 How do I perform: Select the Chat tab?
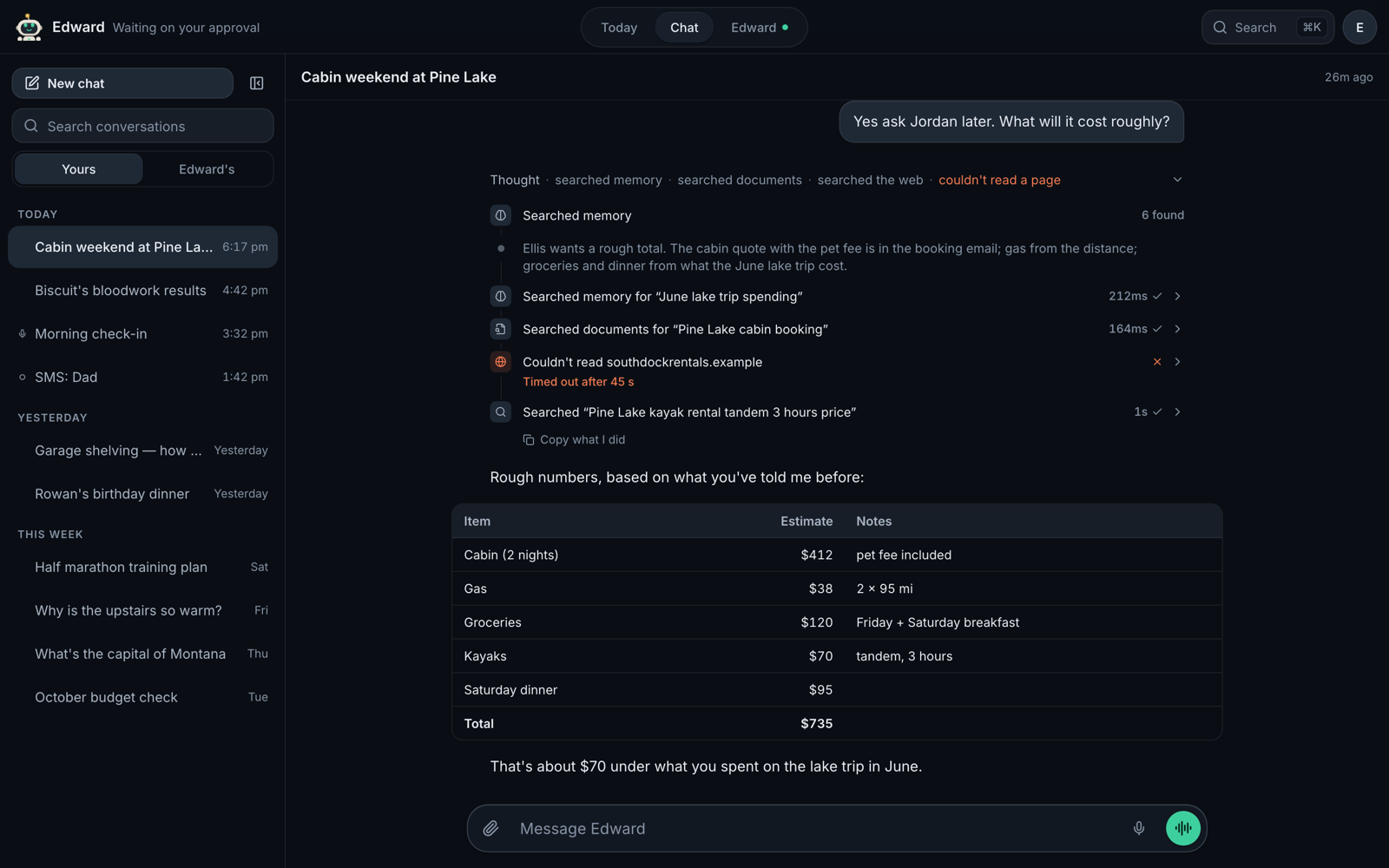684,27
